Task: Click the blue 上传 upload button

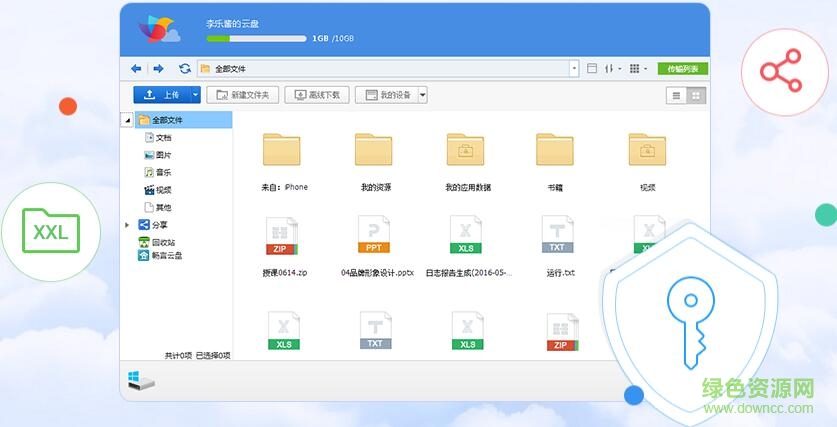Action: click(162, 95)
